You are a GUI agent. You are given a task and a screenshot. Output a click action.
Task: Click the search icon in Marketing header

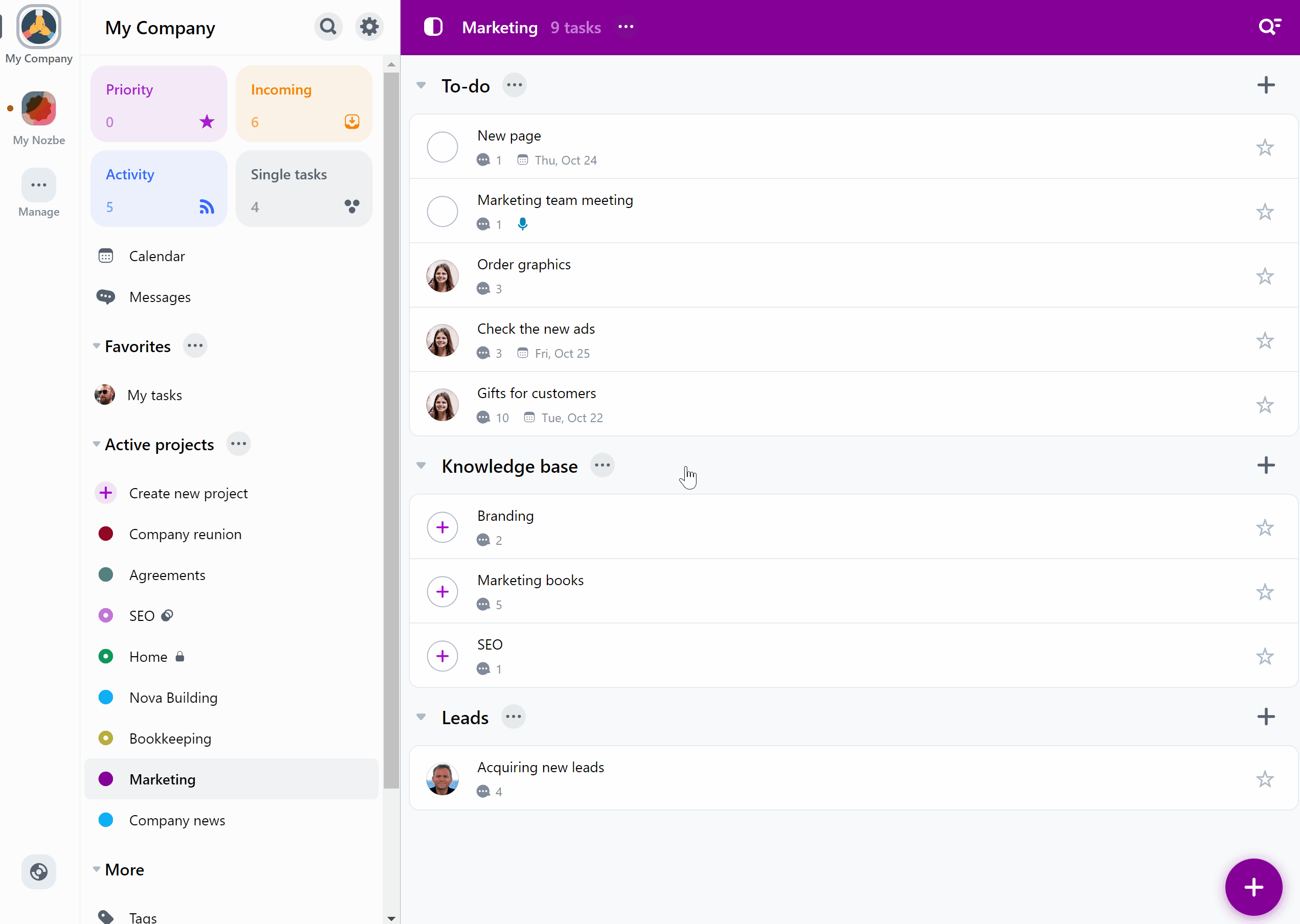(x=1269, y=27)
